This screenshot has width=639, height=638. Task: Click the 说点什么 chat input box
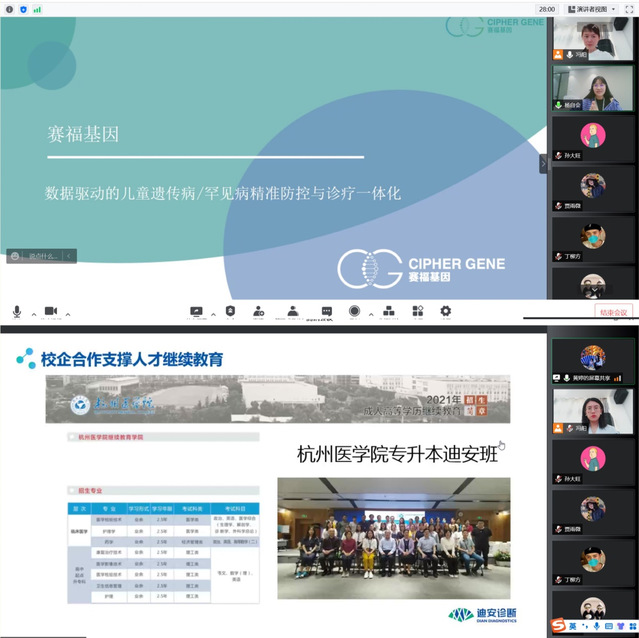(42, 256)
